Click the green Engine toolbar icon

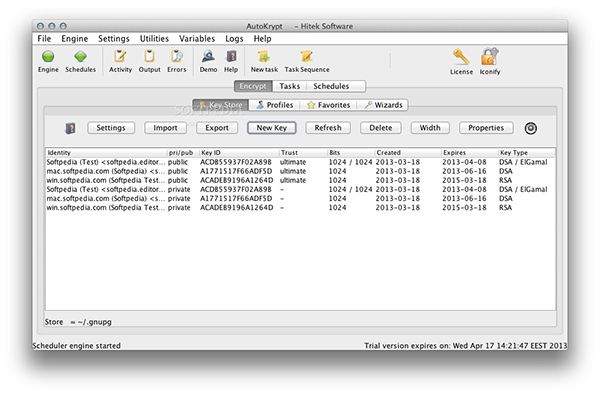coord(48,57)
